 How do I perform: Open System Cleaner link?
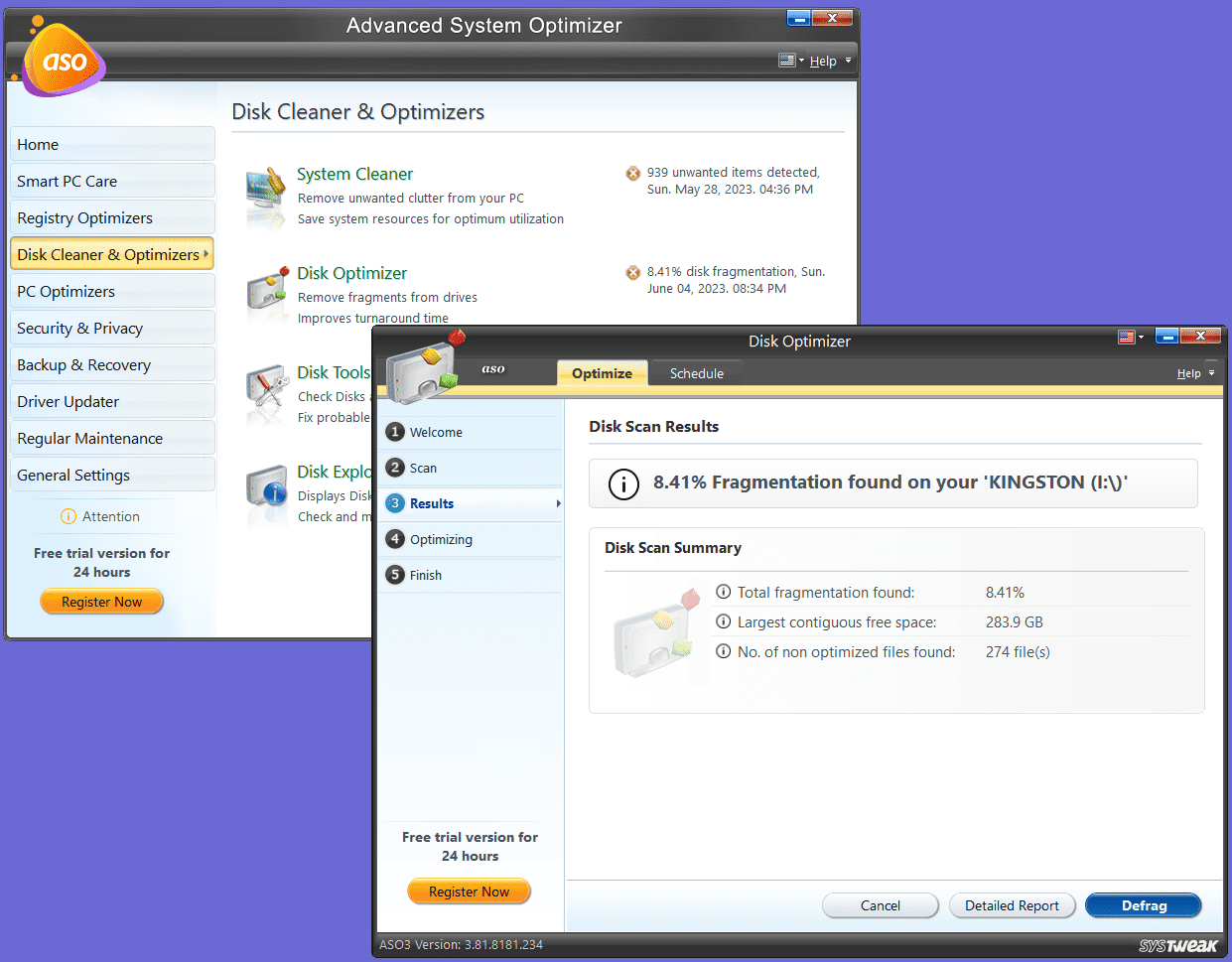pyautogui.click(x=354, y=174)
